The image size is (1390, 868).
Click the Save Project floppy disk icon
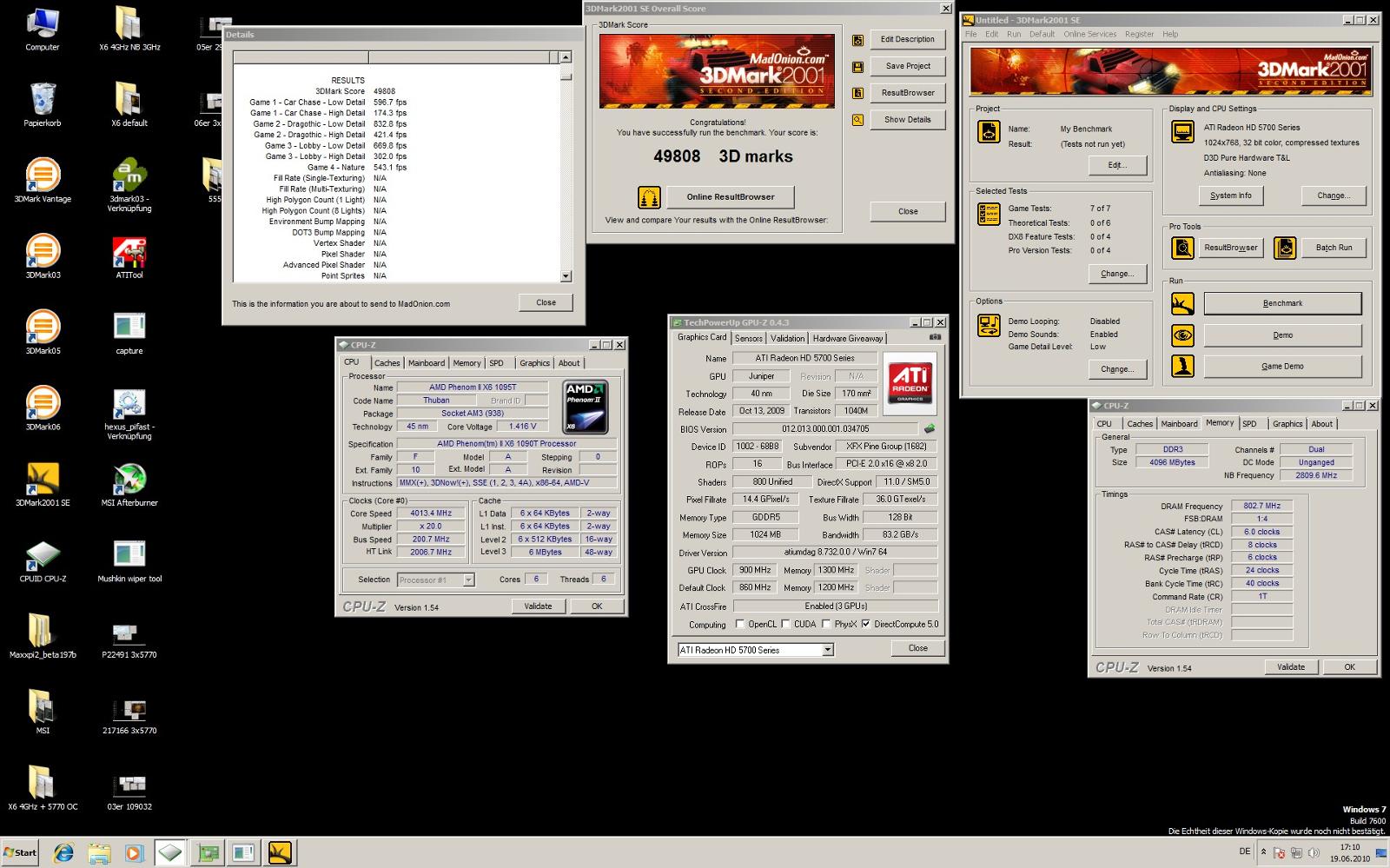pos(857,67)
